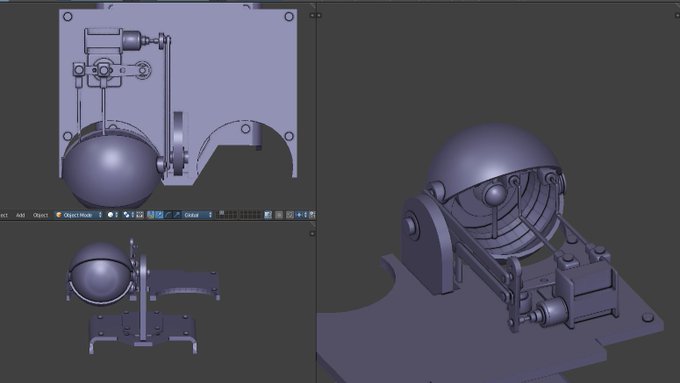Open the Add menu in viewport header
Screen dimensions: 680x383
click(20, 215)
